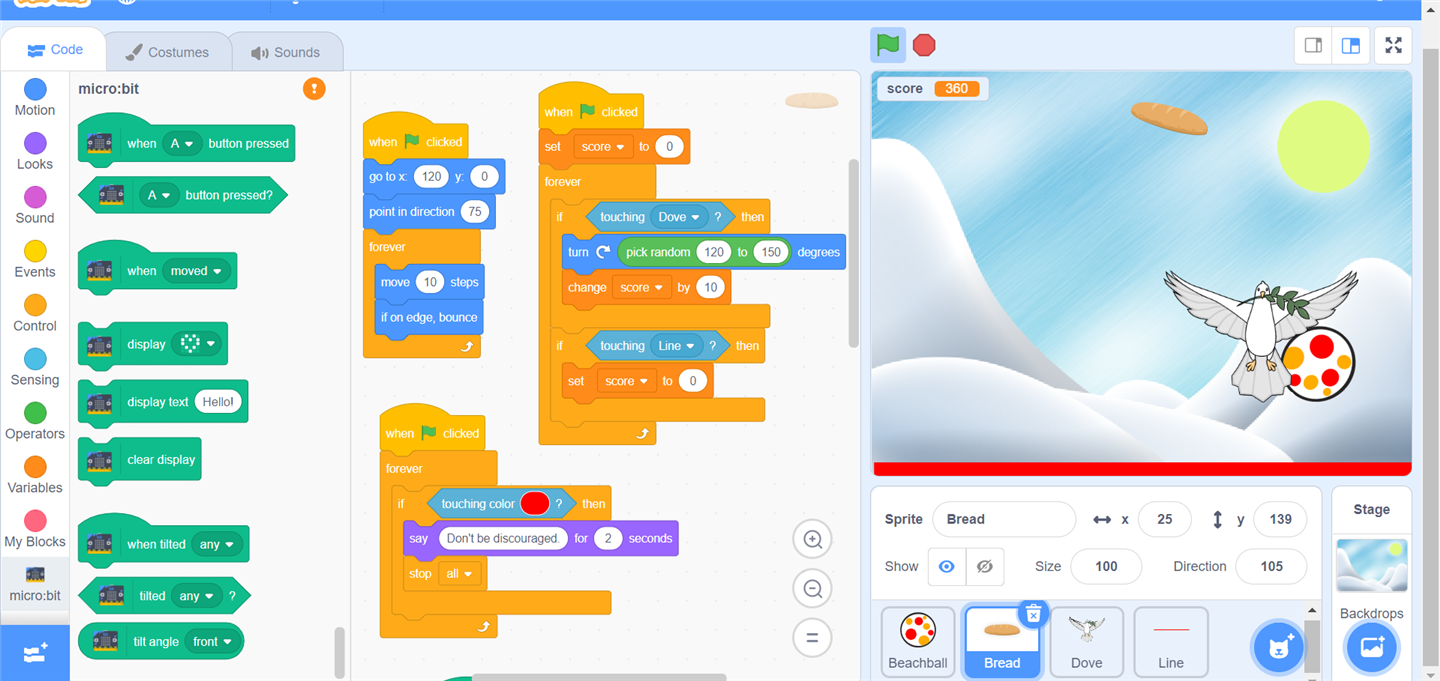Click the green flag to run project
The height and width of the screenshot is (681, 1440).
(x=888, y=45)
